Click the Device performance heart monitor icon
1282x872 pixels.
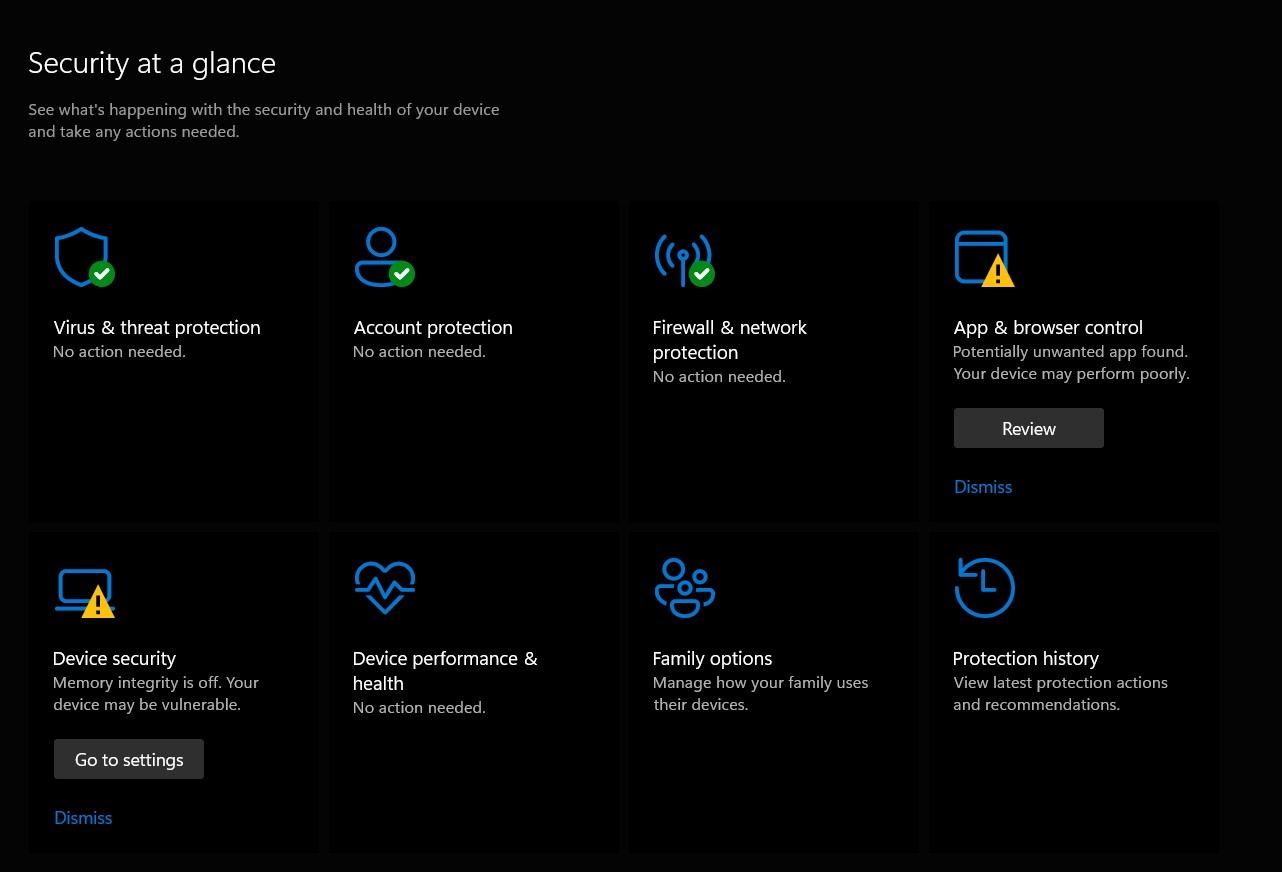pos(385,587)
